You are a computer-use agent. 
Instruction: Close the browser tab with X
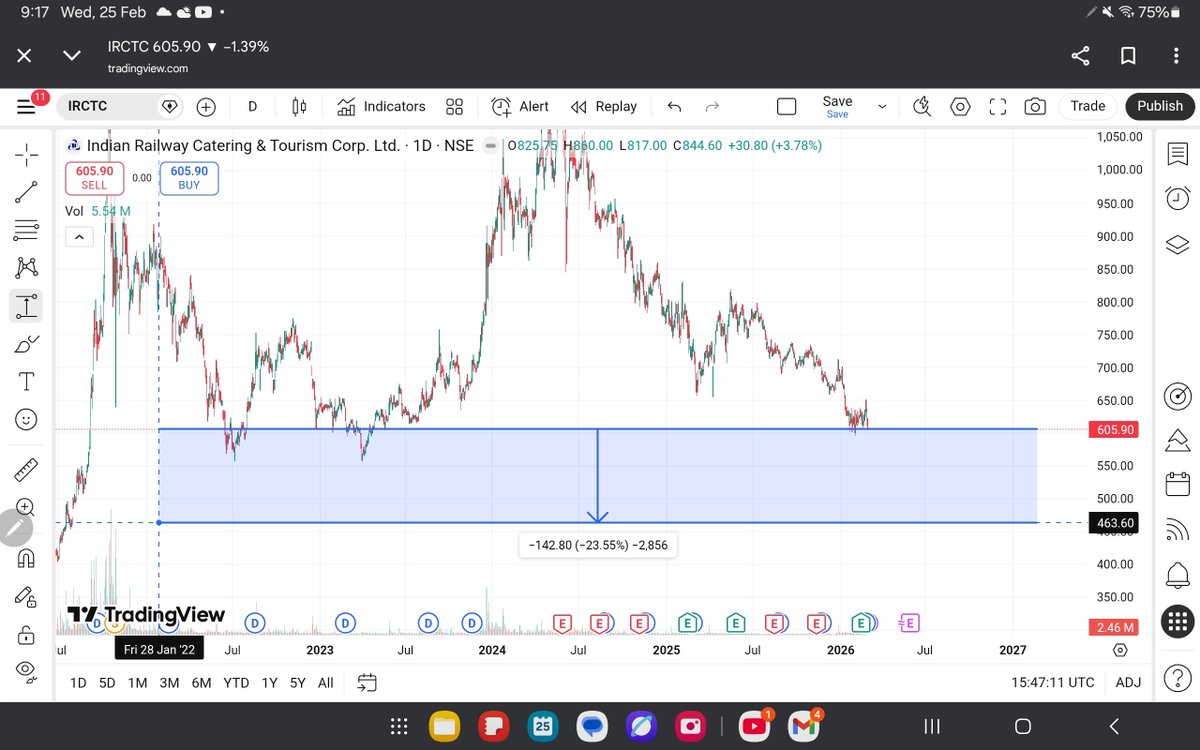[x=24, y=56]
